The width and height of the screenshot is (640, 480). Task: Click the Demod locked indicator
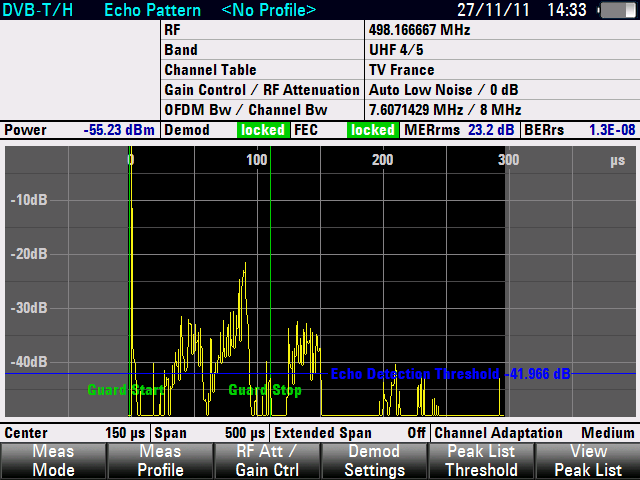coord(263,130)
